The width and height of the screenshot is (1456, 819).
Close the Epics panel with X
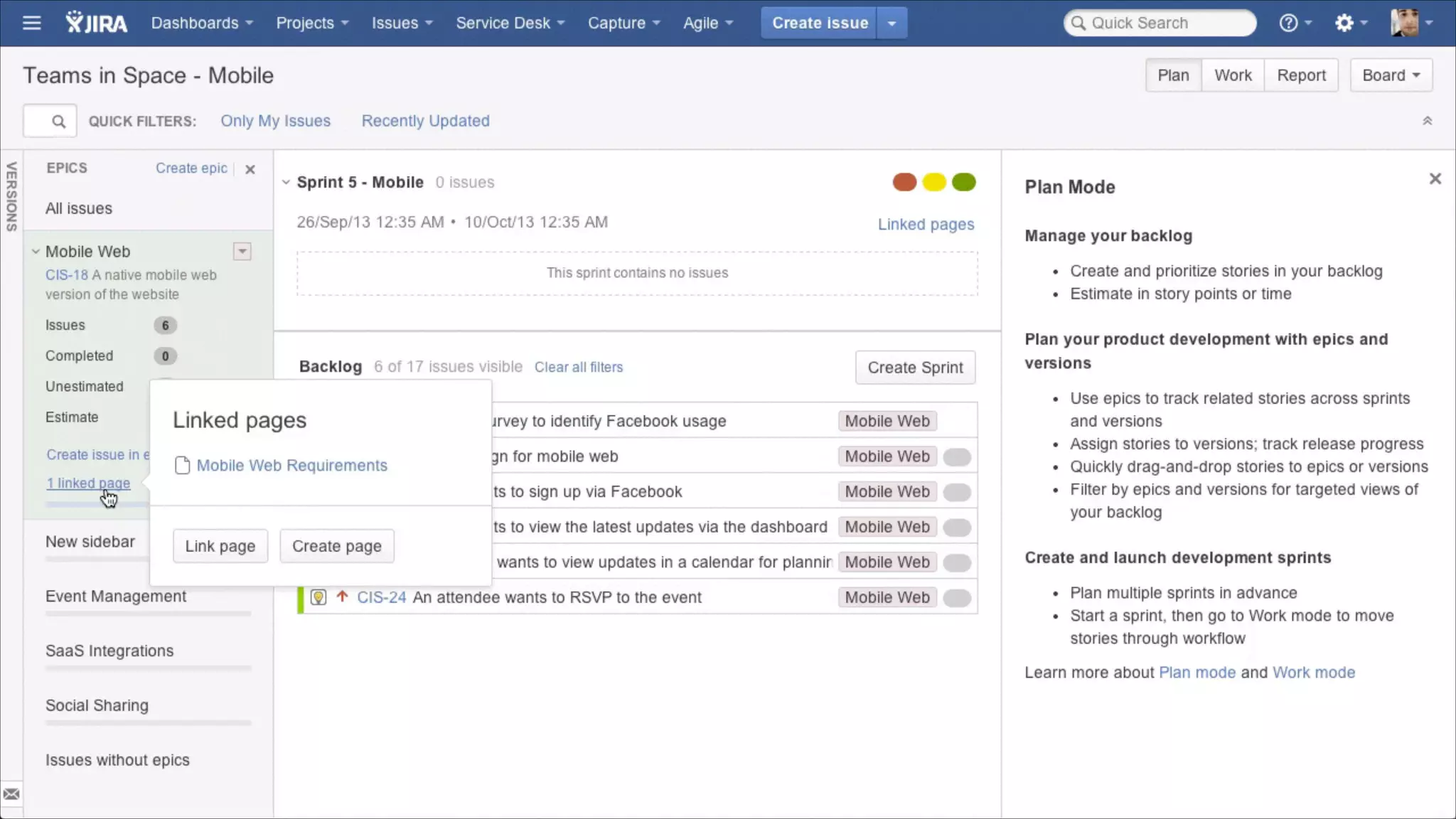[250, 169]
